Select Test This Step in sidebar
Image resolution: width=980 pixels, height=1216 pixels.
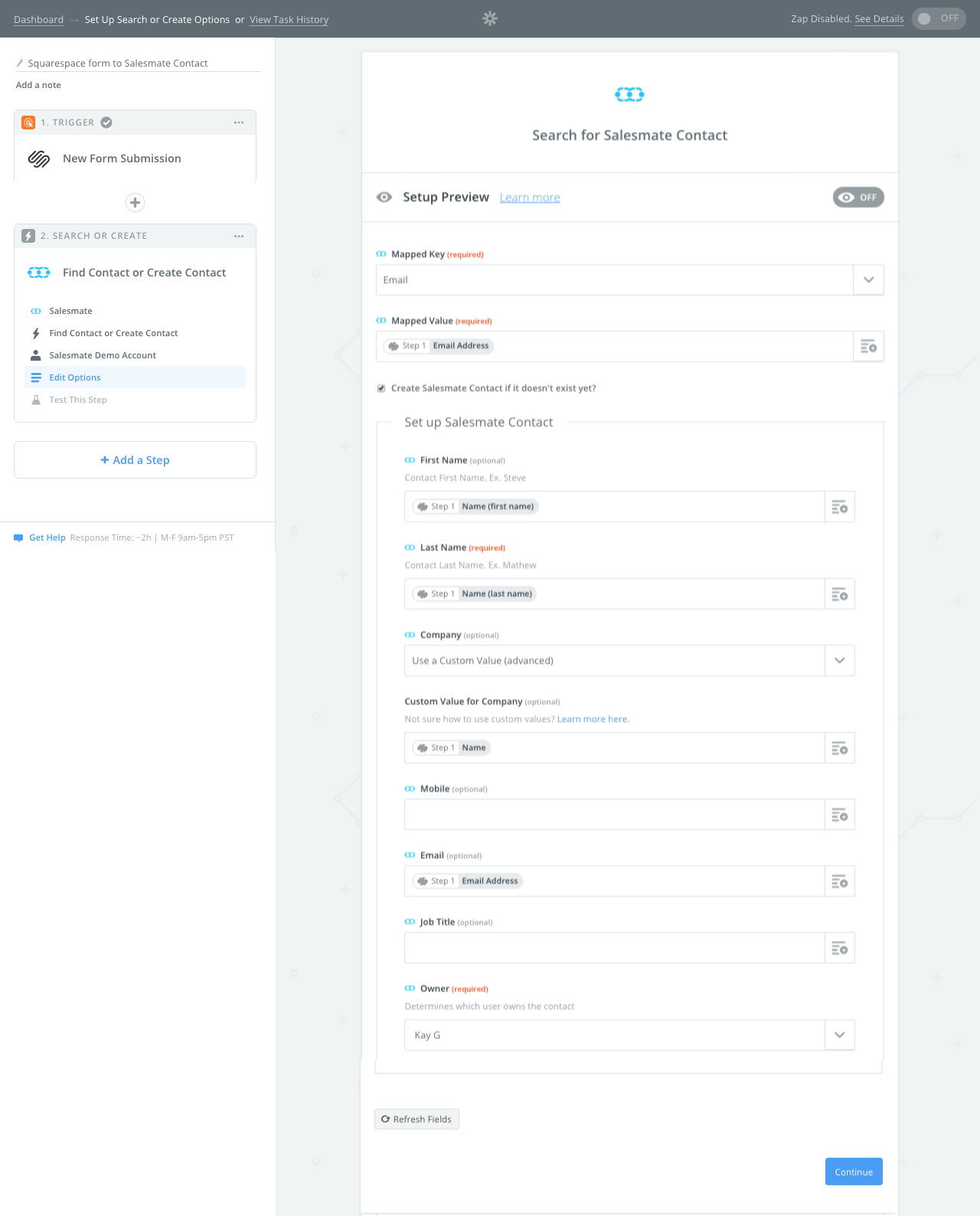pos(78,400)
